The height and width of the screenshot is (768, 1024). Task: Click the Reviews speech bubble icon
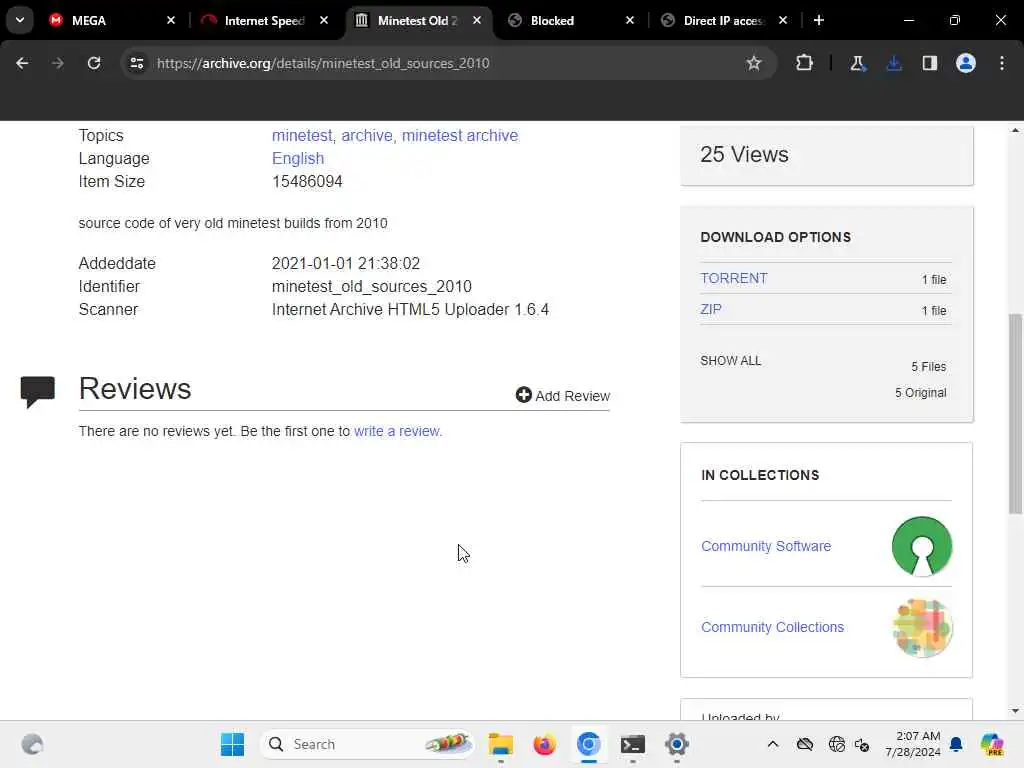coord(38,391)
